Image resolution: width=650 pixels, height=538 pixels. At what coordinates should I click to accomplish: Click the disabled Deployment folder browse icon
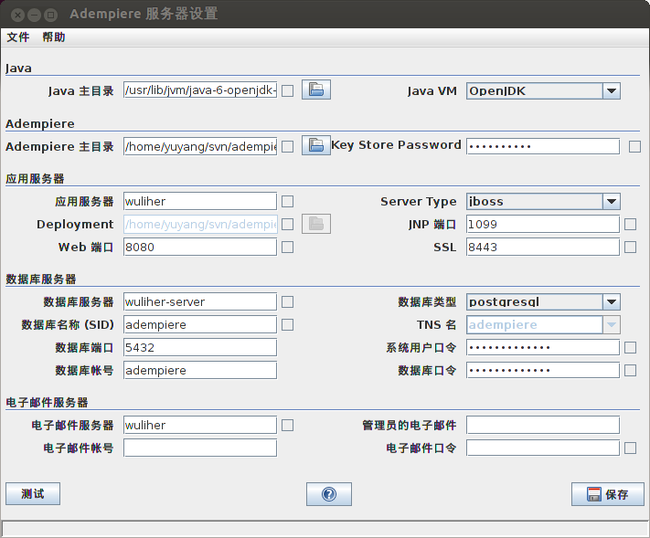pyautogui.click(x=316, y=224)
